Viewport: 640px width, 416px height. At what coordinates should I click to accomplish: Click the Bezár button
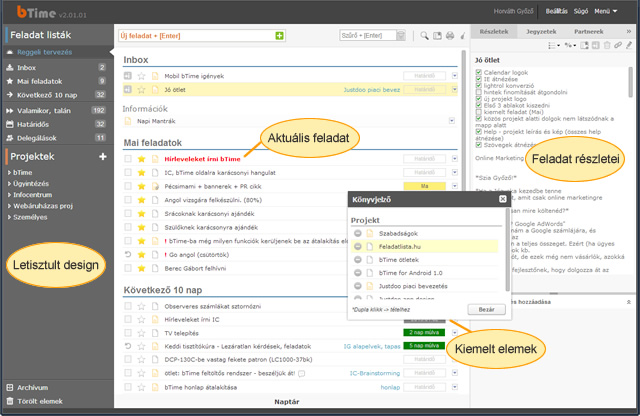coord(487,309)
